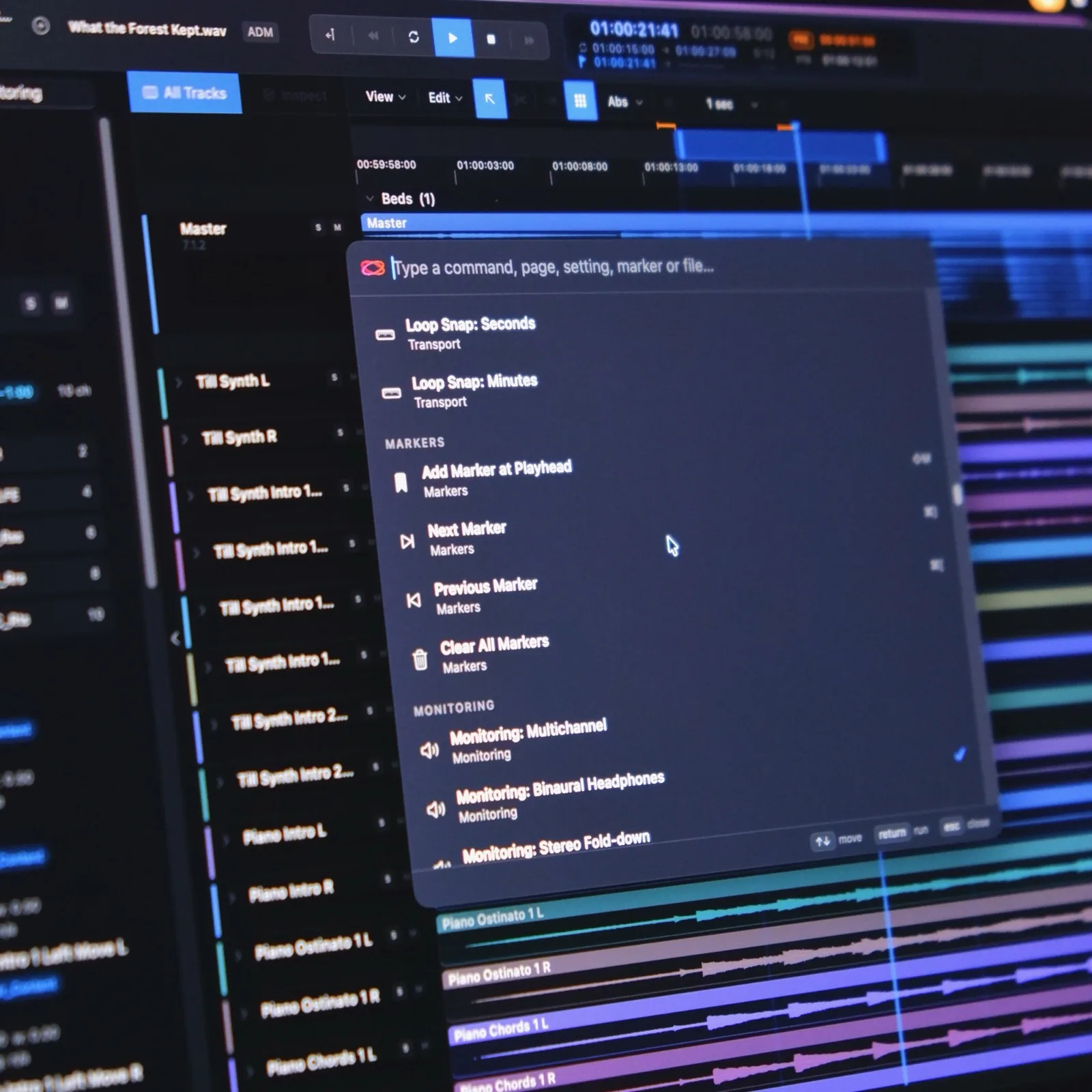Viewport: 1092px width, 1092px height.
Task: Toggle the blue grid snap icon
Action: click(x=580, y=101)
